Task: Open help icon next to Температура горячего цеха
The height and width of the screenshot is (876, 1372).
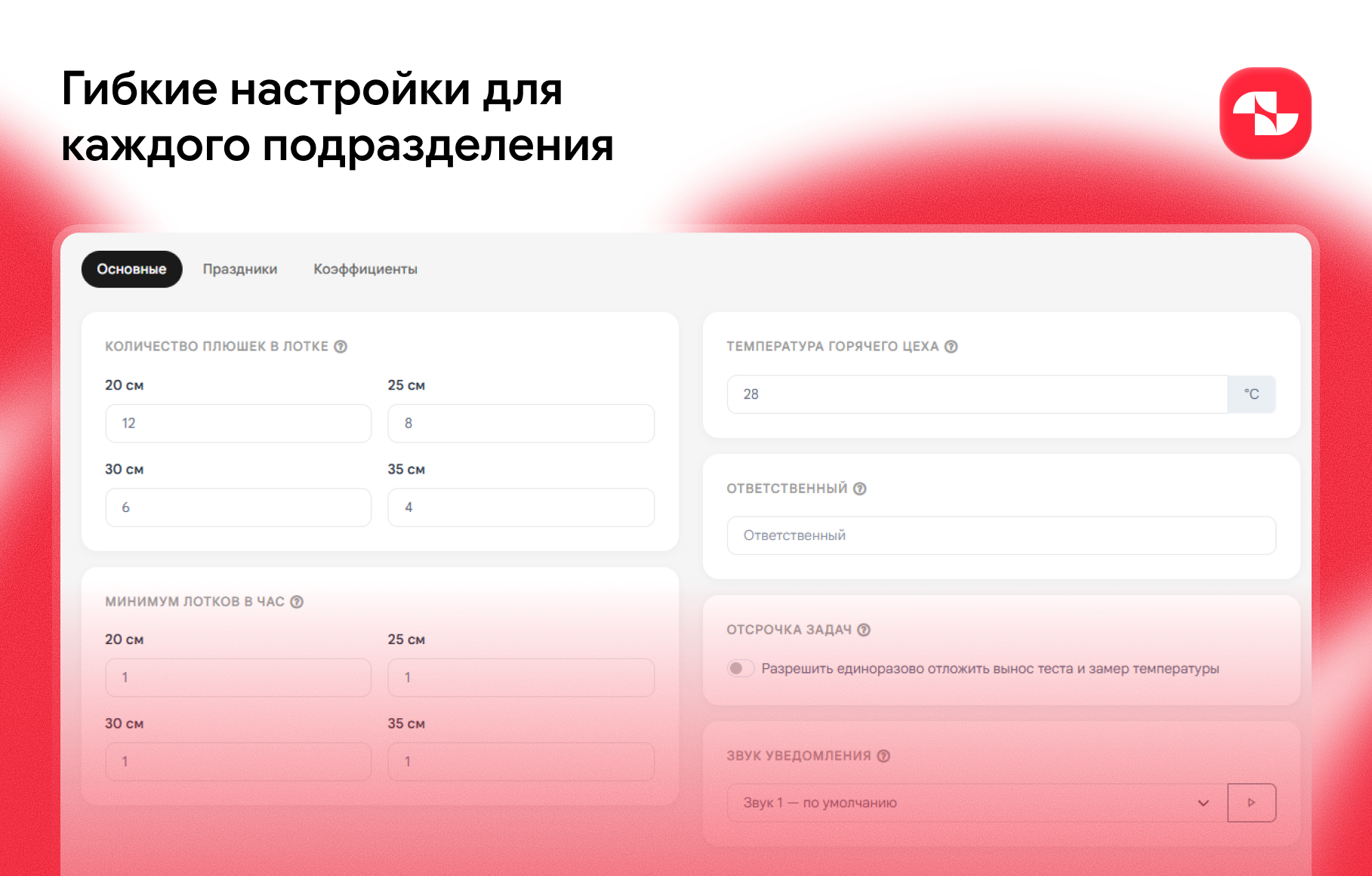Action: (x=951, y=347)
